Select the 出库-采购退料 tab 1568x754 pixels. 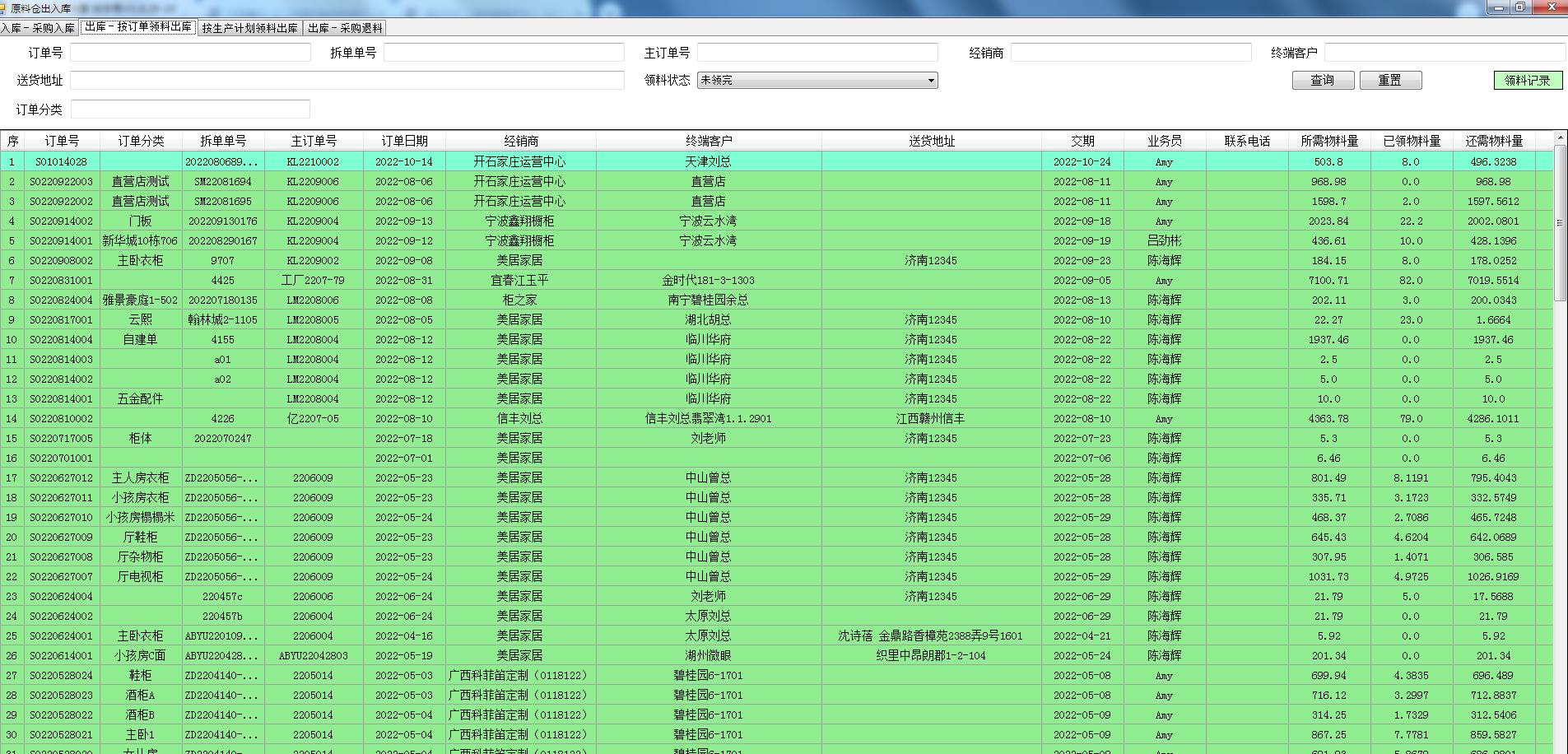(345, 28)
